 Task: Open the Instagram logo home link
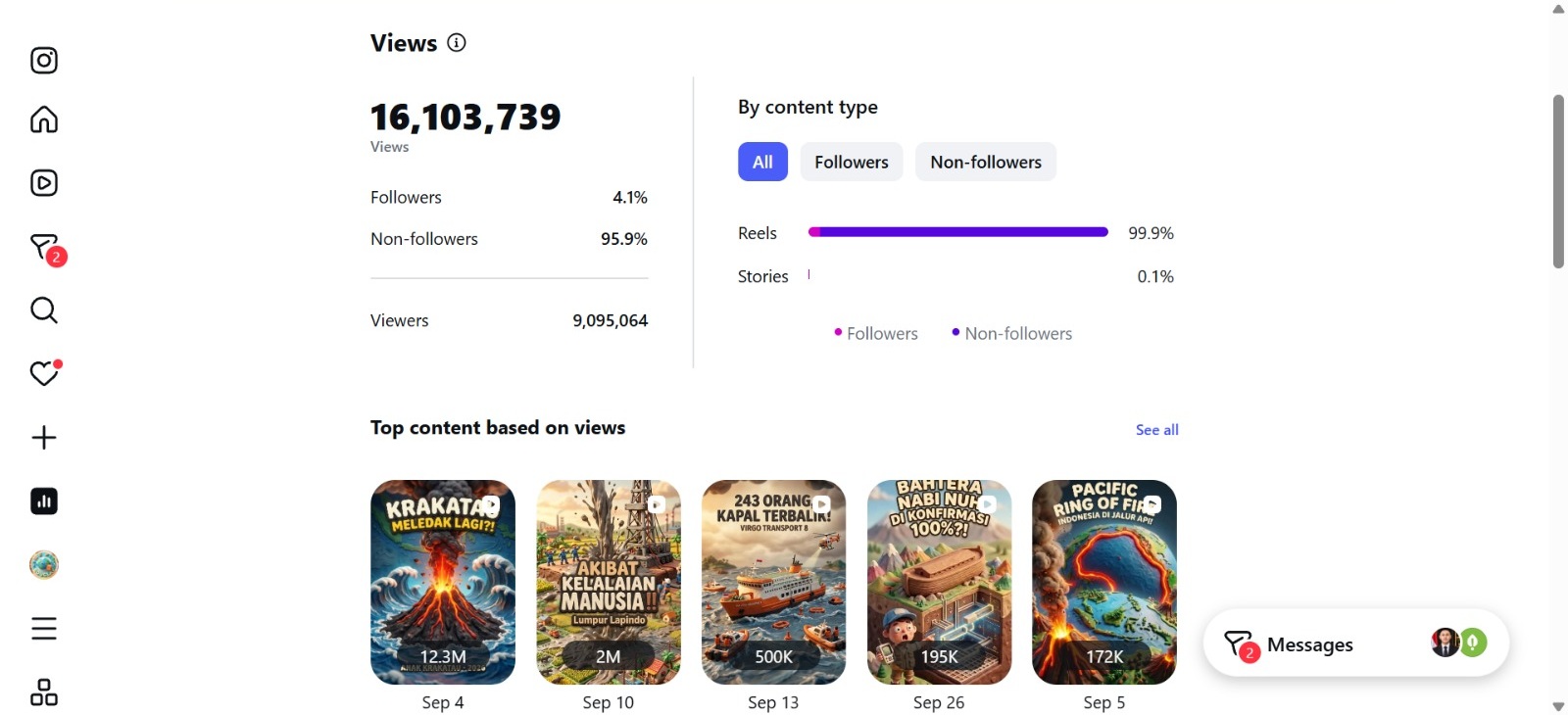(x=44, y=61)
